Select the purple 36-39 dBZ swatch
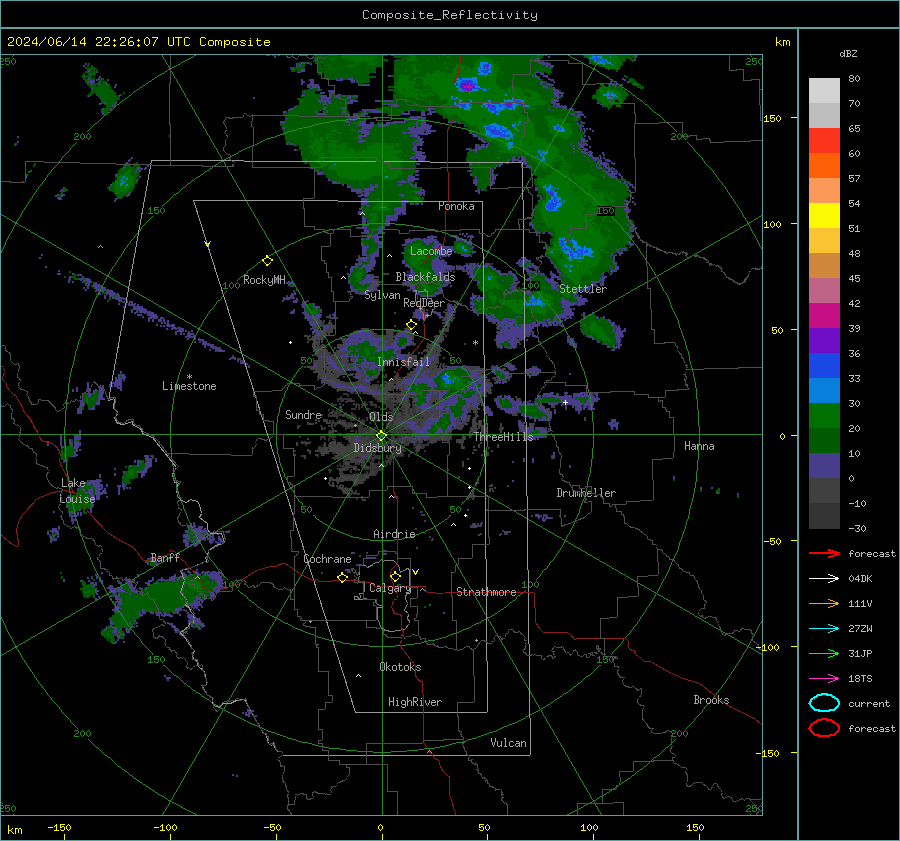 824,340
